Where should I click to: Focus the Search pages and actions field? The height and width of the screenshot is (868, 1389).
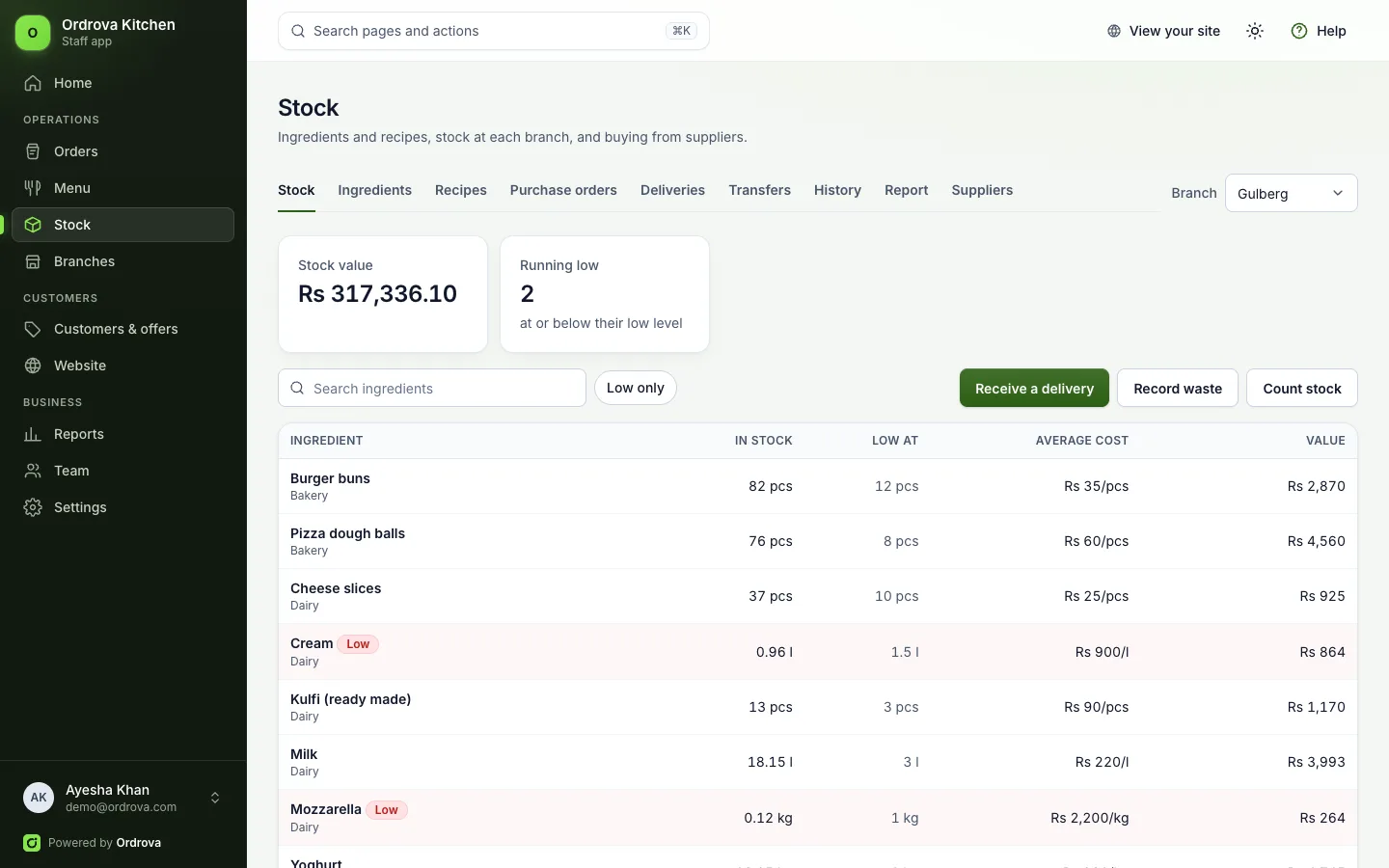(x=494, y=31)
